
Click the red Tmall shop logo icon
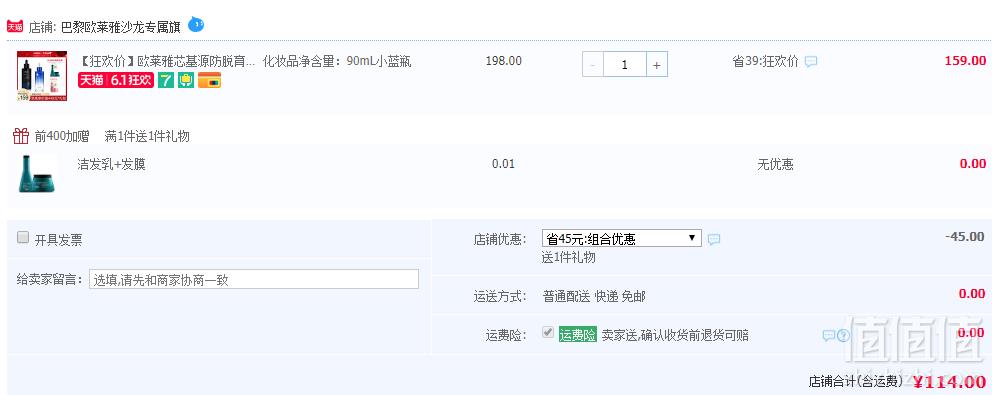click(x=15, y=27)
